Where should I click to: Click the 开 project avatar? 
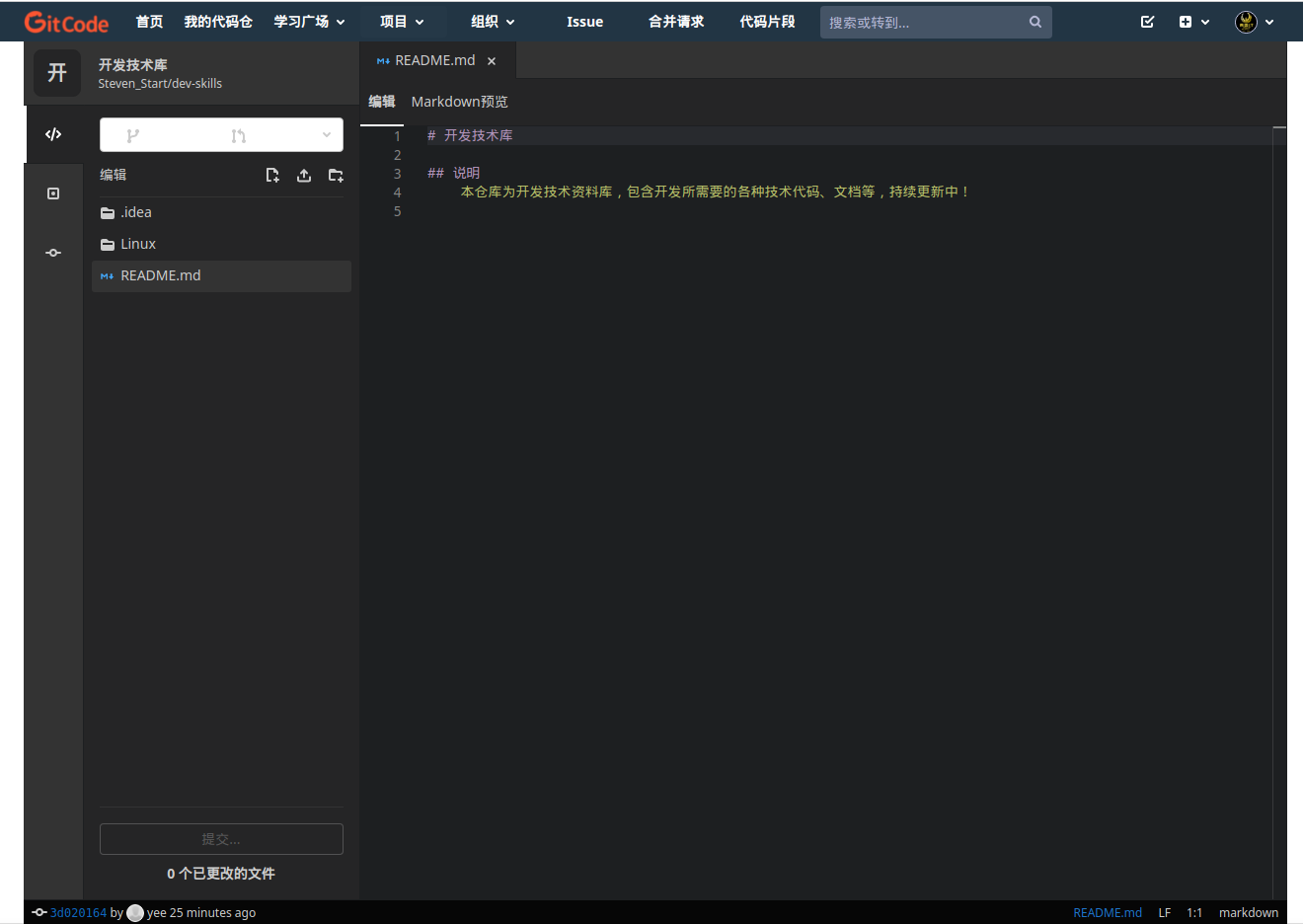(x=57, y=73)
